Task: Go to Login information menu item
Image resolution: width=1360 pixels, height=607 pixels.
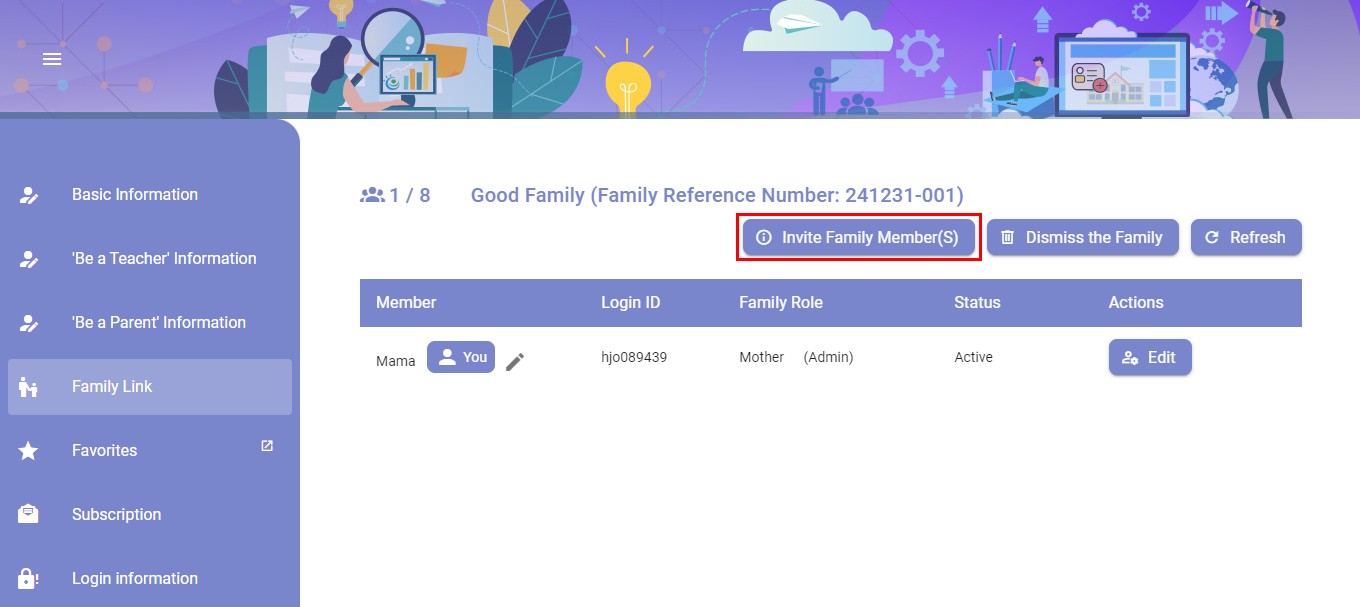Action: point(135,579)
